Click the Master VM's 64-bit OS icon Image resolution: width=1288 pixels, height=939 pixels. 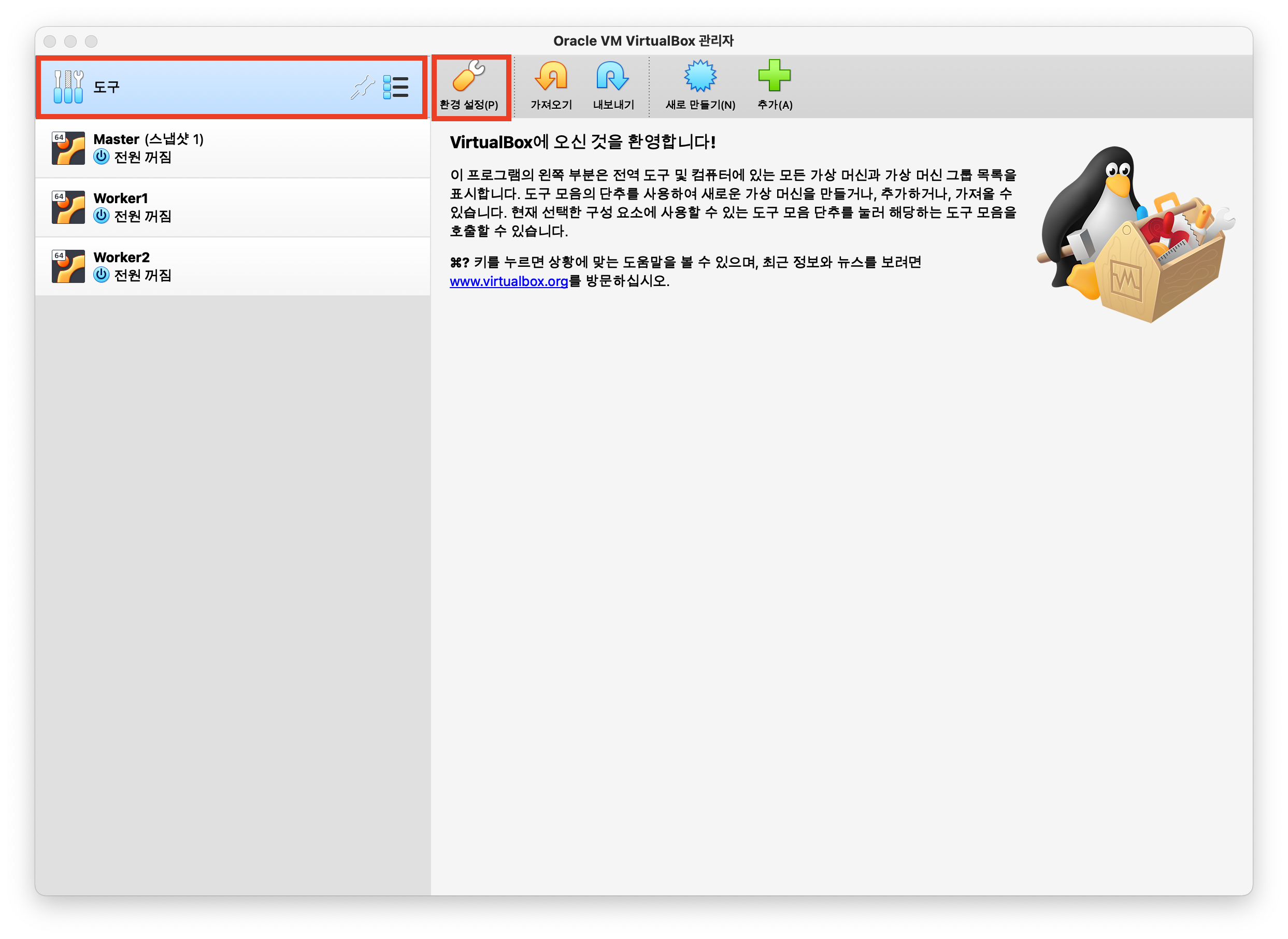(68, 148)
